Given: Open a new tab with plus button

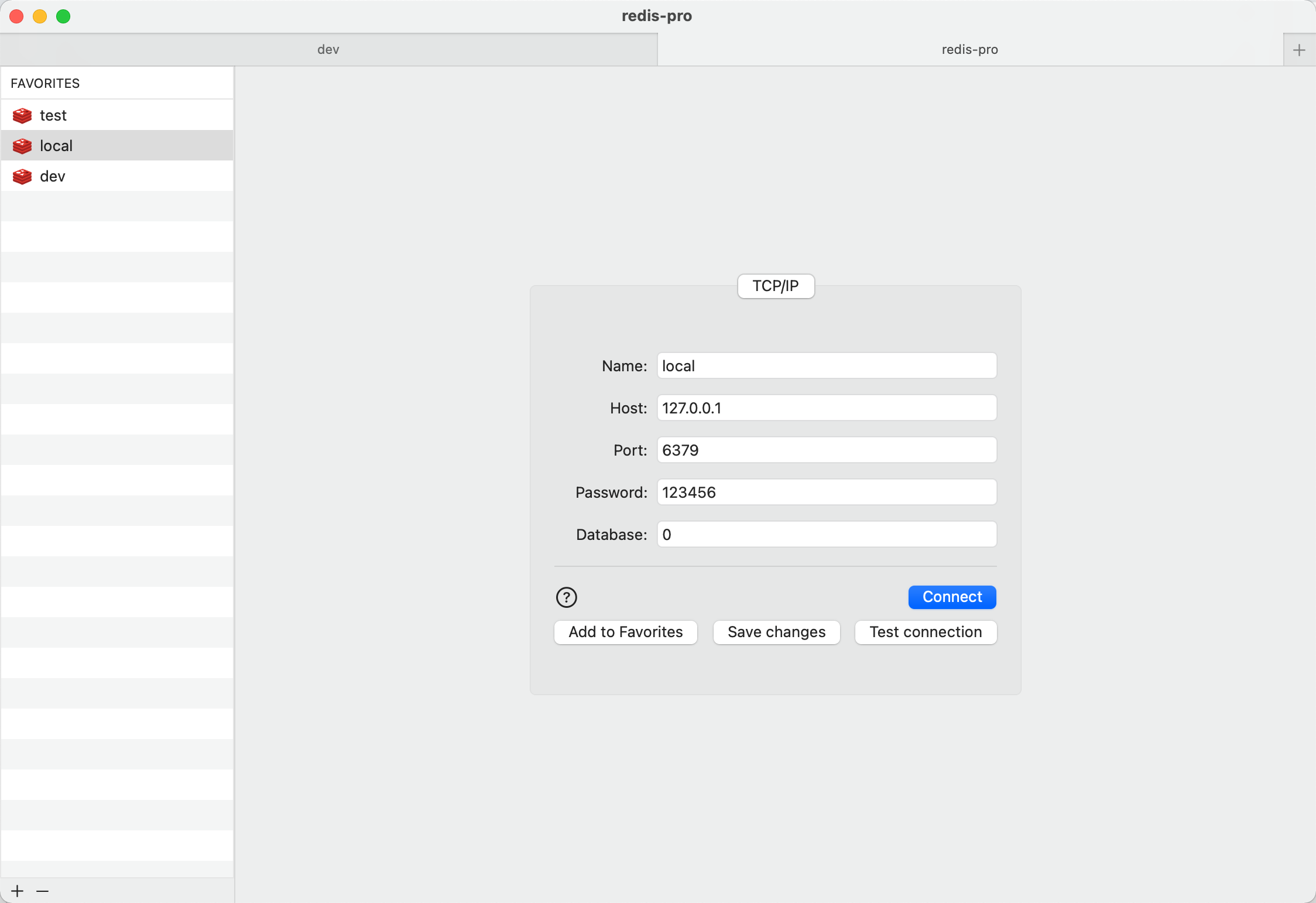Looking at the screenshot, I should (x=1299, y=50).
